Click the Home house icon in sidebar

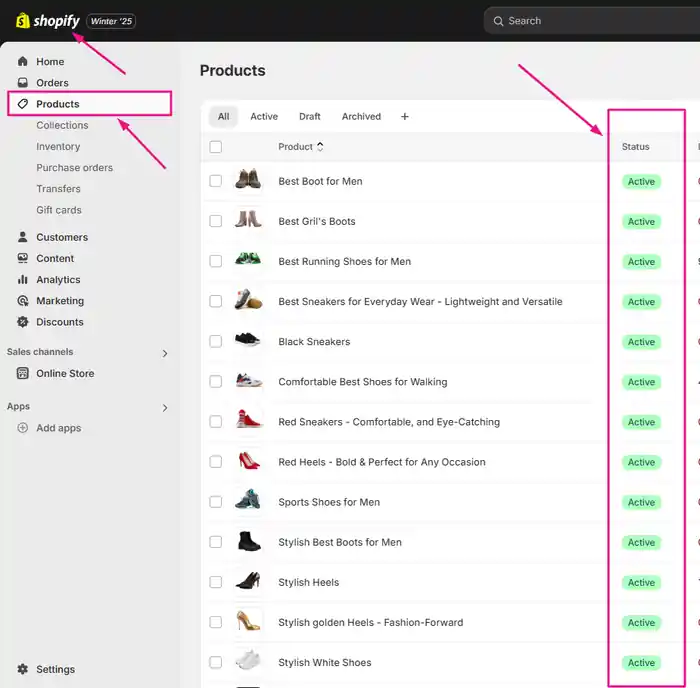point(22,61)
